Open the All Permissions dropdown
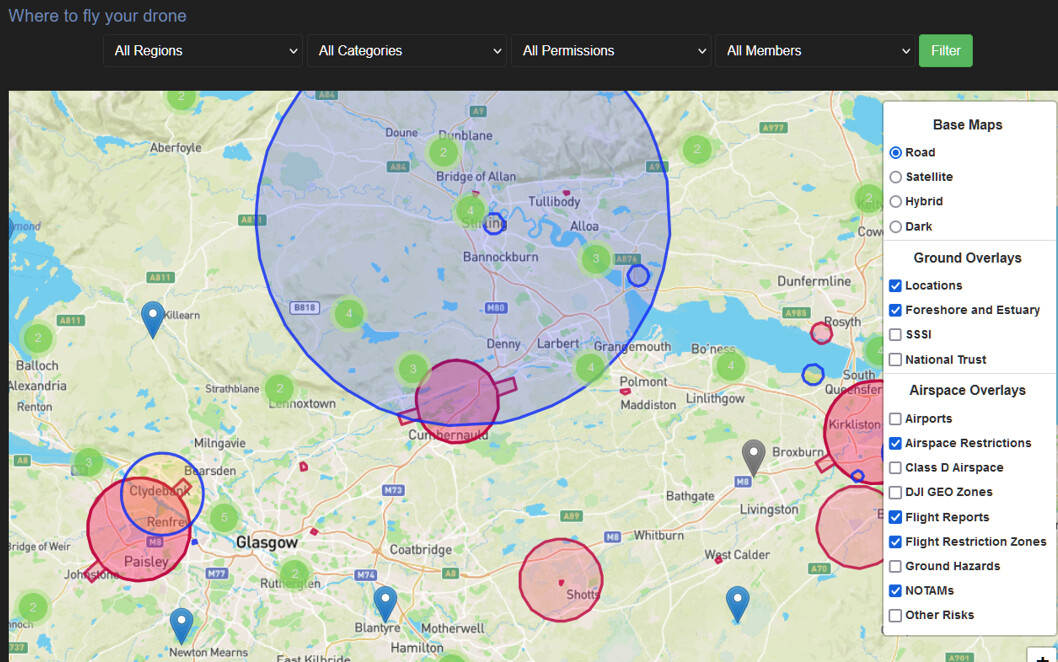 611,51
